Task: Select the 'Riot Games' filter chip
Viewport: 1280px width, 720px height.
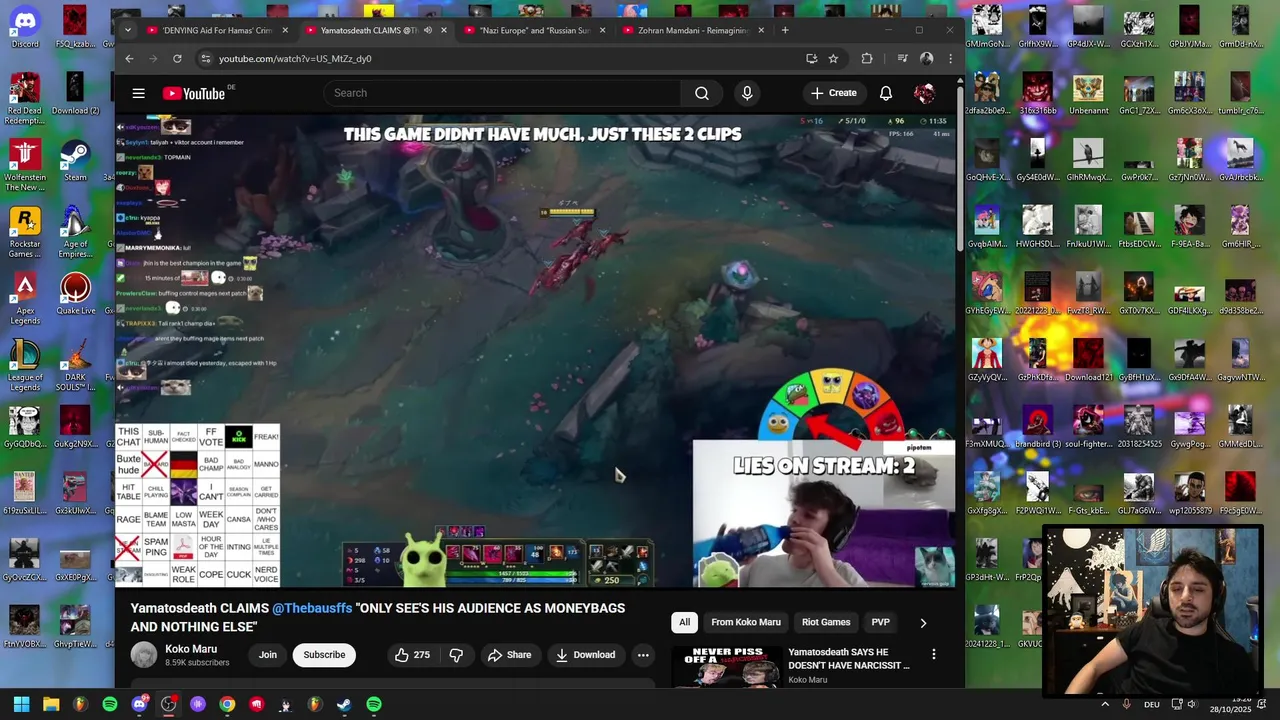Action: coord(826,622)
